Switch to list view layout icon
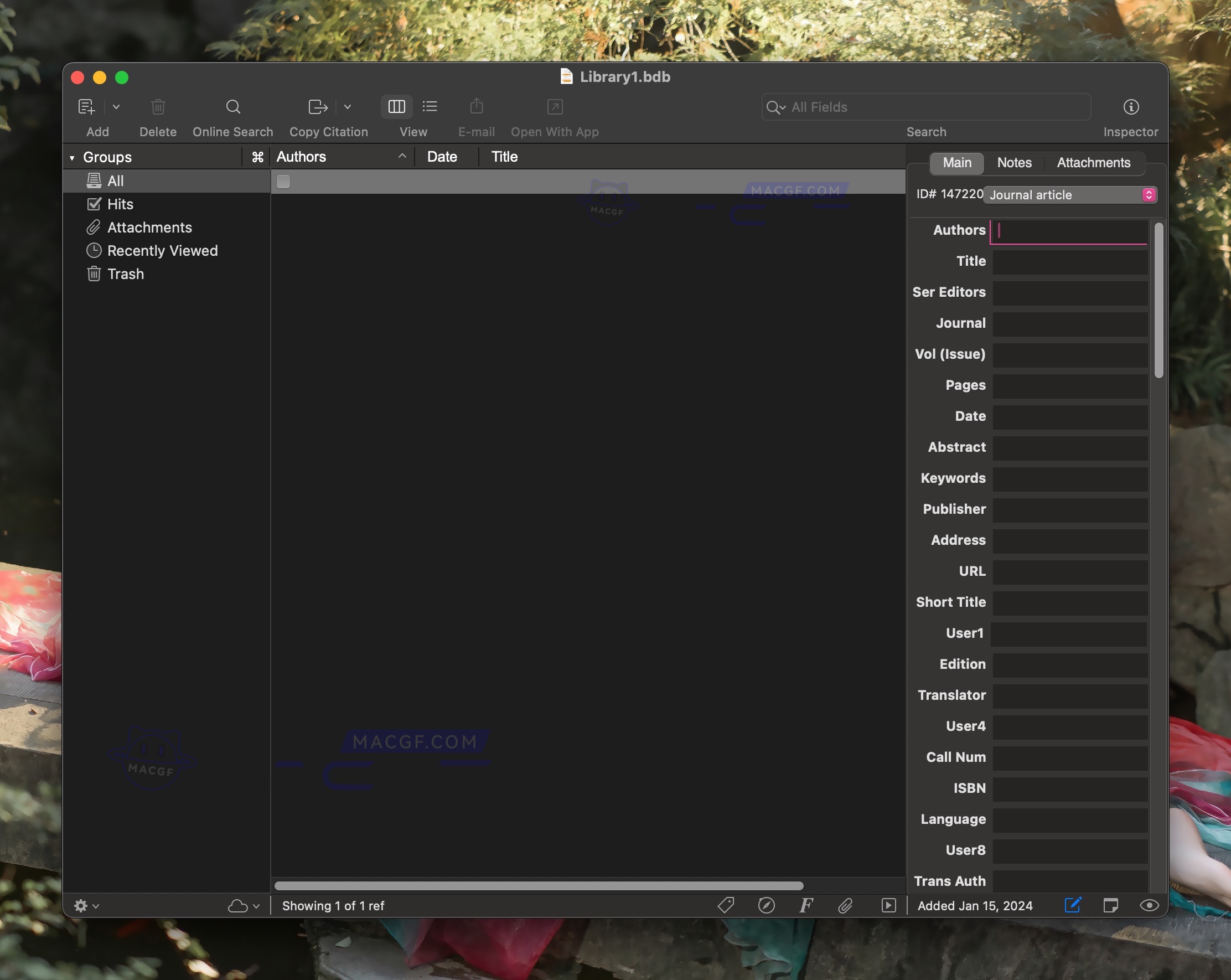 [430, 107]
